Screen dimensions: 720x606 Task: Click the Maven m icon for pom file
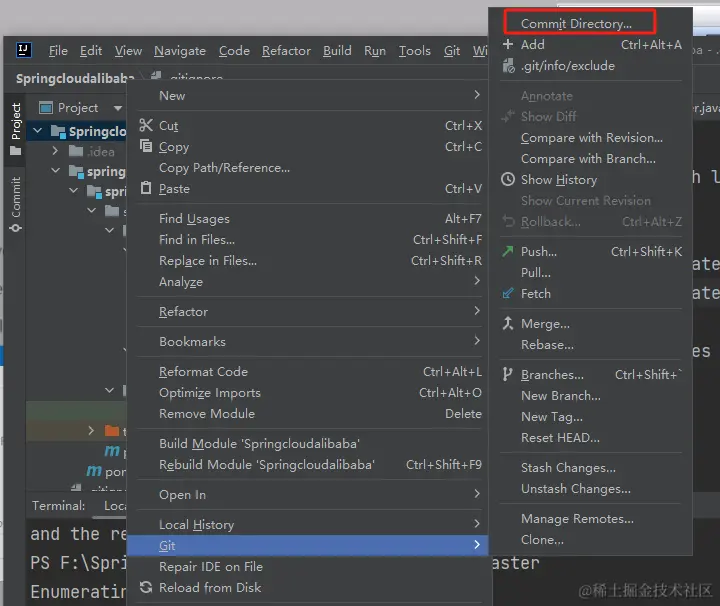tap(94, 471)
